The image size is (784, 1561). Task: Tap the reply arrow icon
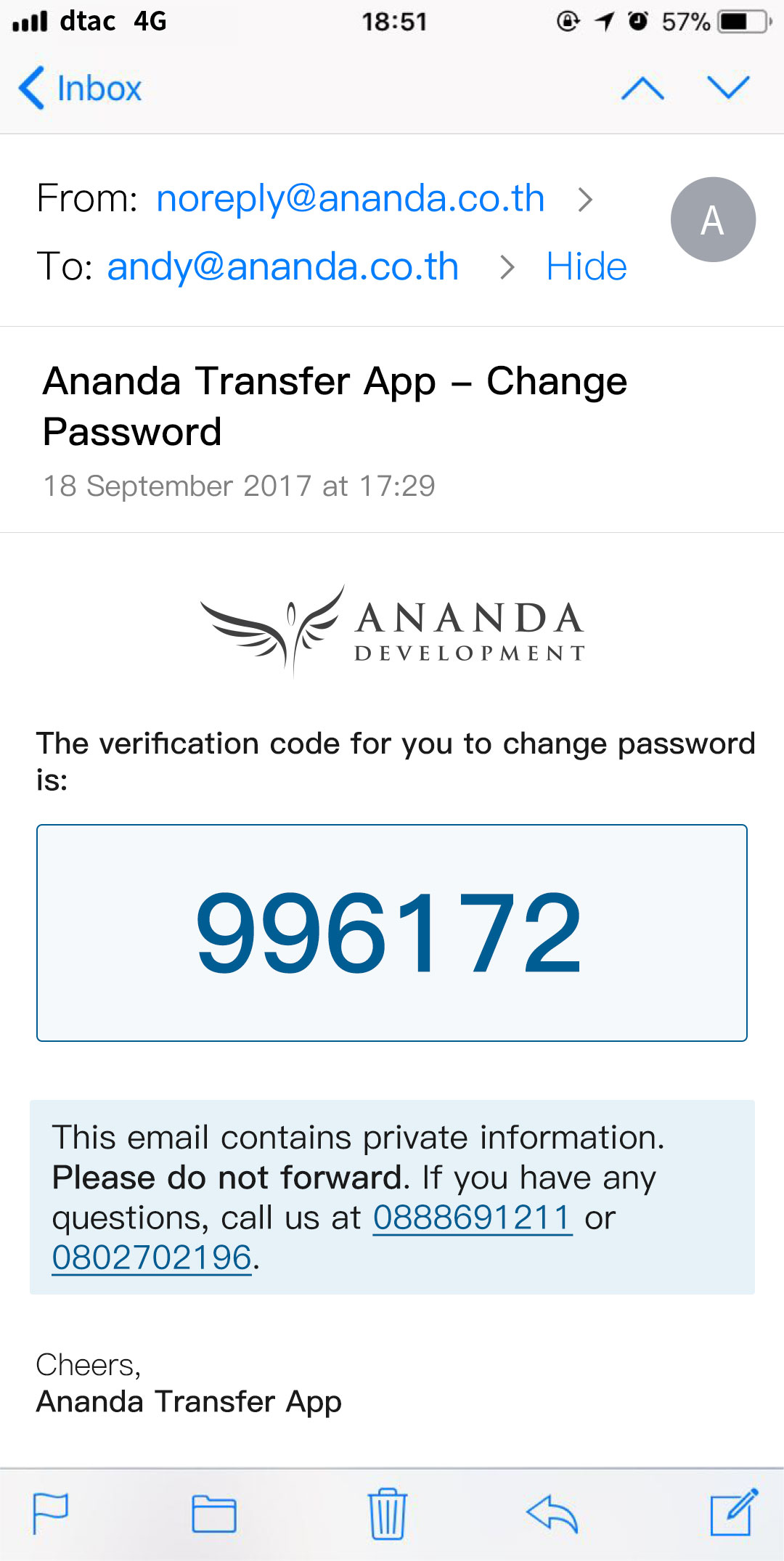click(x=552, y=1513)
